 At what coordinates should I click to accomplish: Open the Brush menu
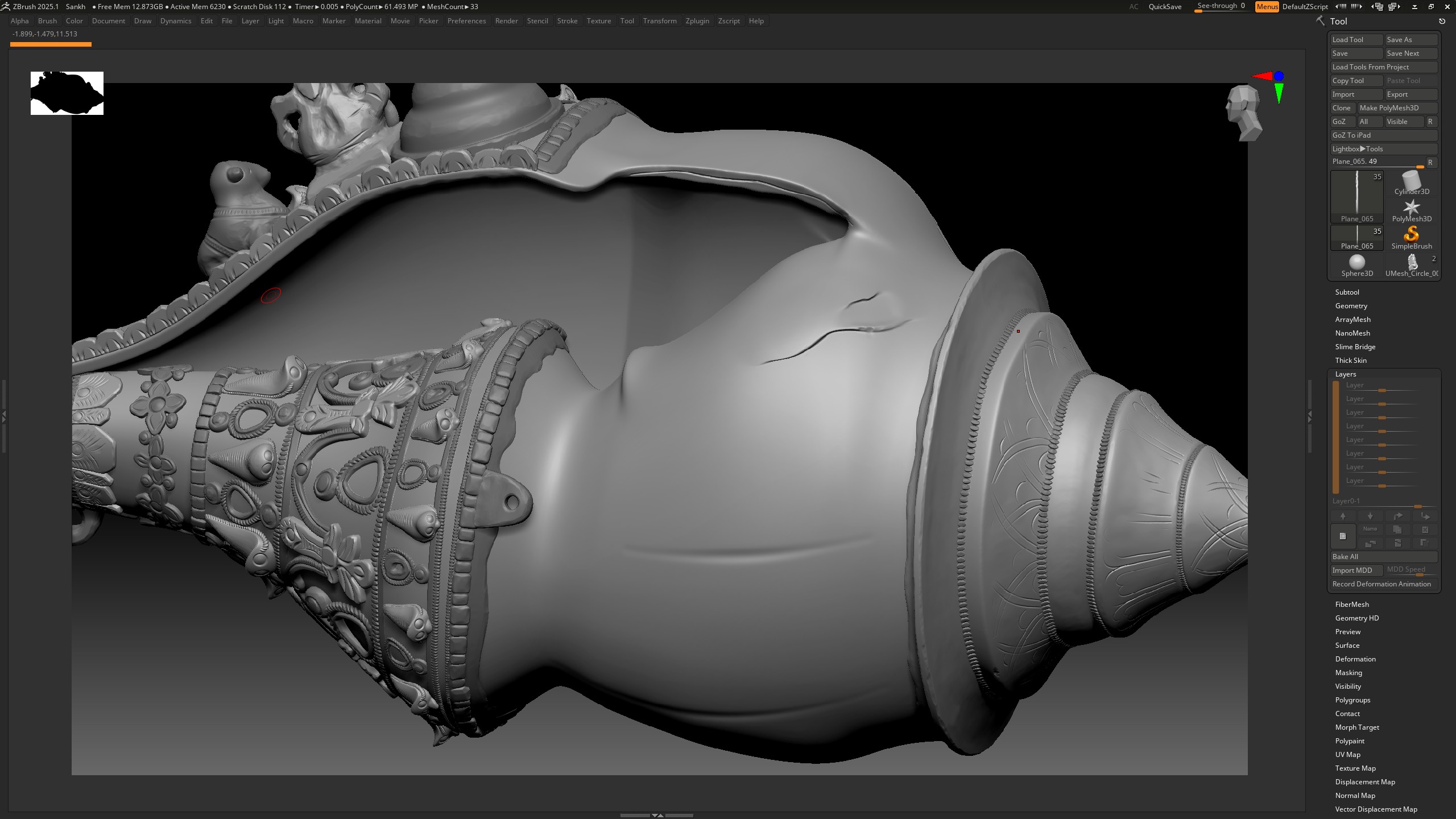pos(47,21)
